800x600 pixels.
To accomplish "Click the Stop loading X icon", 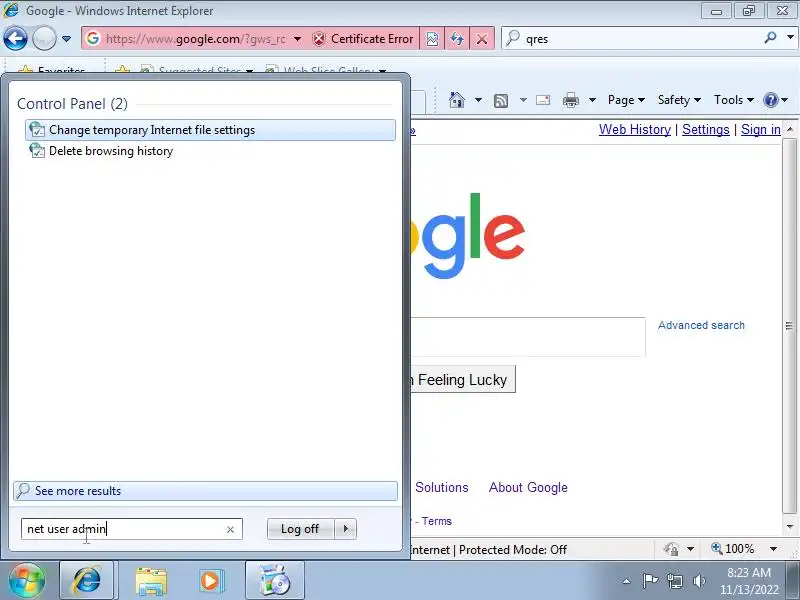I will 482,39.
